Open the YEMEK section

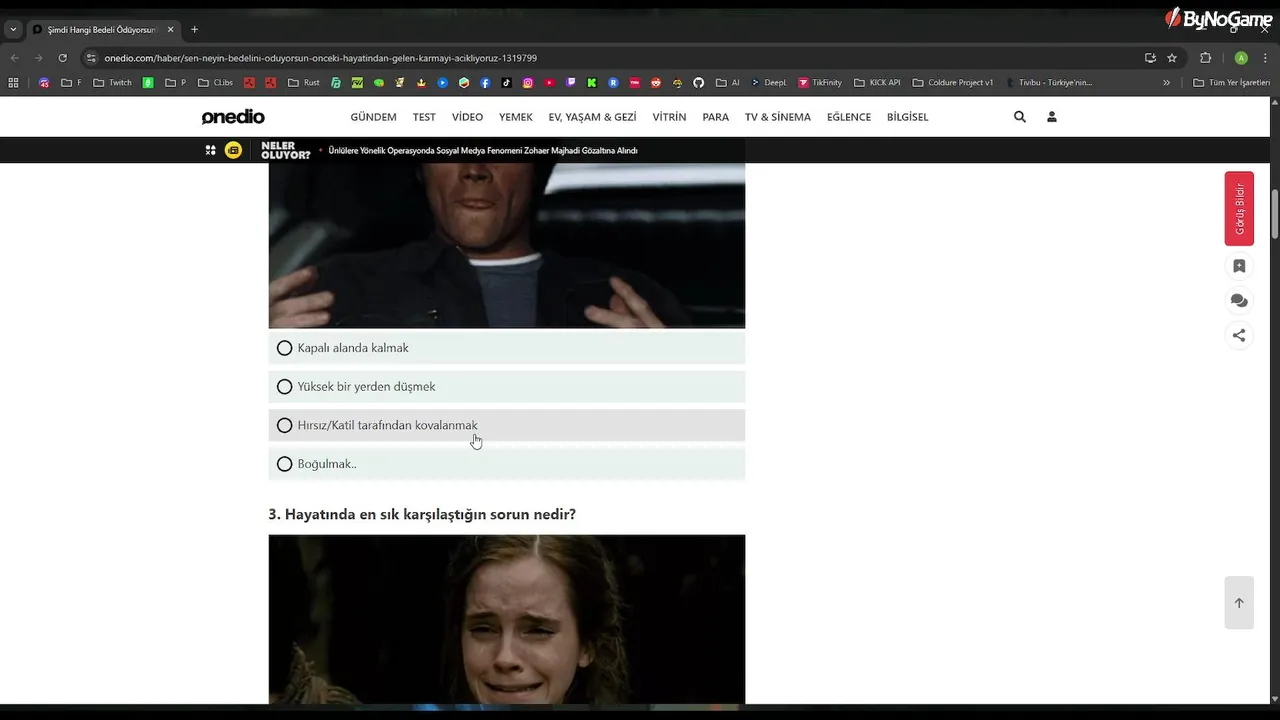coord(516,117)
